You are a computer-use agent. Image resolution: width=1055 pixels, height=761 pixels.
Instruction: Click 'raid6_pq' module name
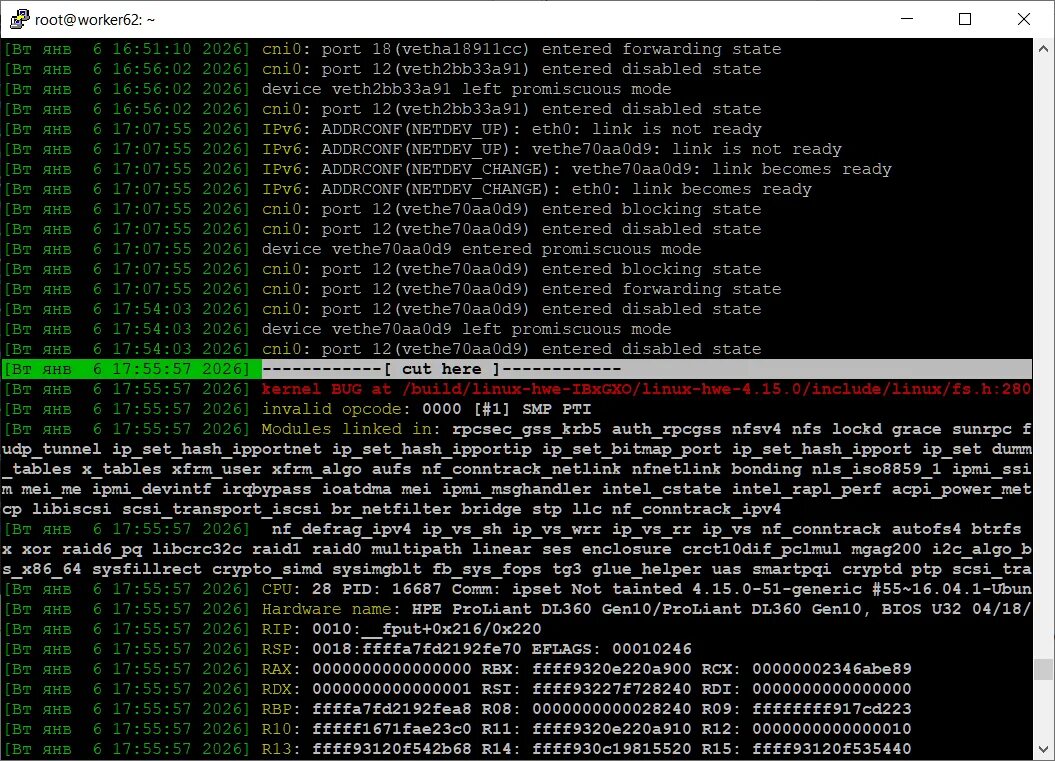[x=102, y=549]
